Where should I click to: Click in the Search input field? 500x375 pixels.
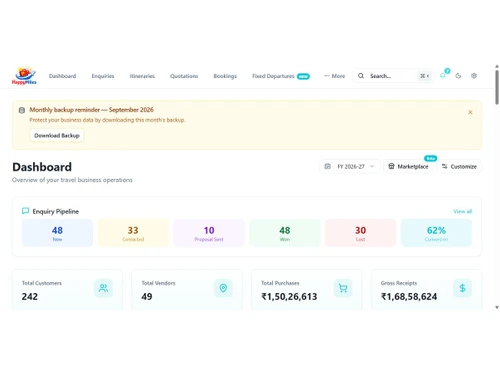pyautogui.click(x=393, y=76)
